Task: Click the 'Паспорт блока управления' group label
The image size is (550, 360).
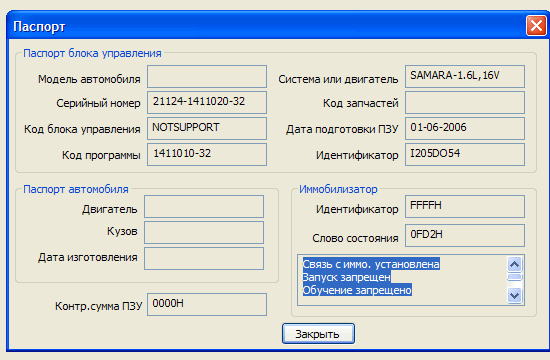Action: tap(92, 53)
